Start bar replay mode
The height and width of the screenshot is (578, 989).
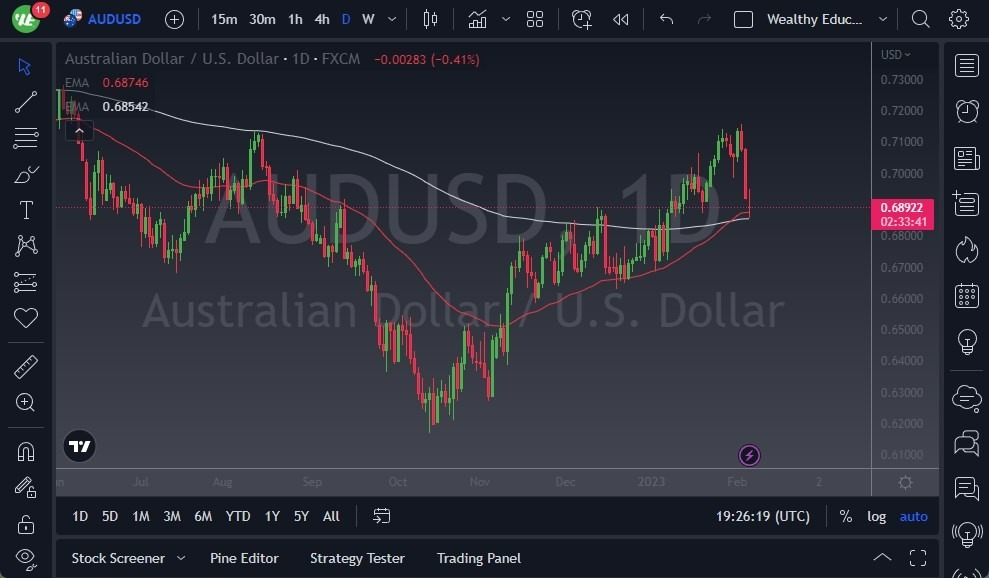(620, 19)
